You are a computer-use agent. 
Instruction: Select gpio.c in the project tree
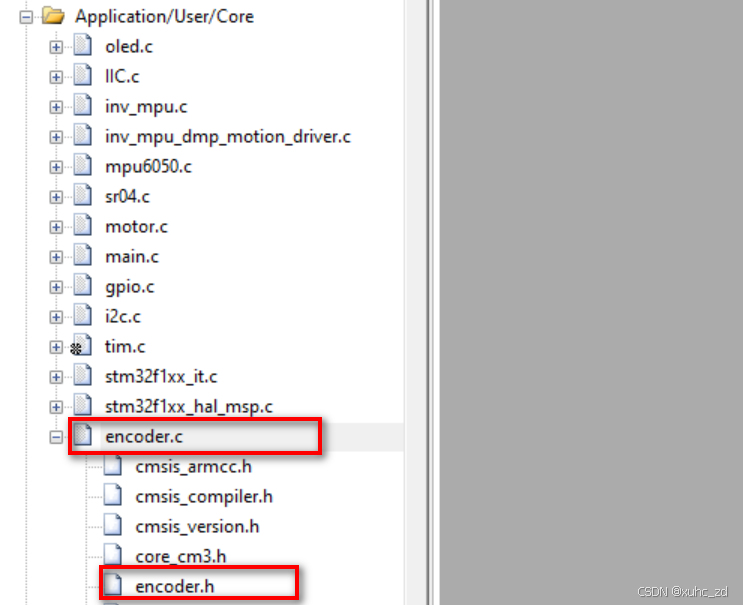(130, 287)
